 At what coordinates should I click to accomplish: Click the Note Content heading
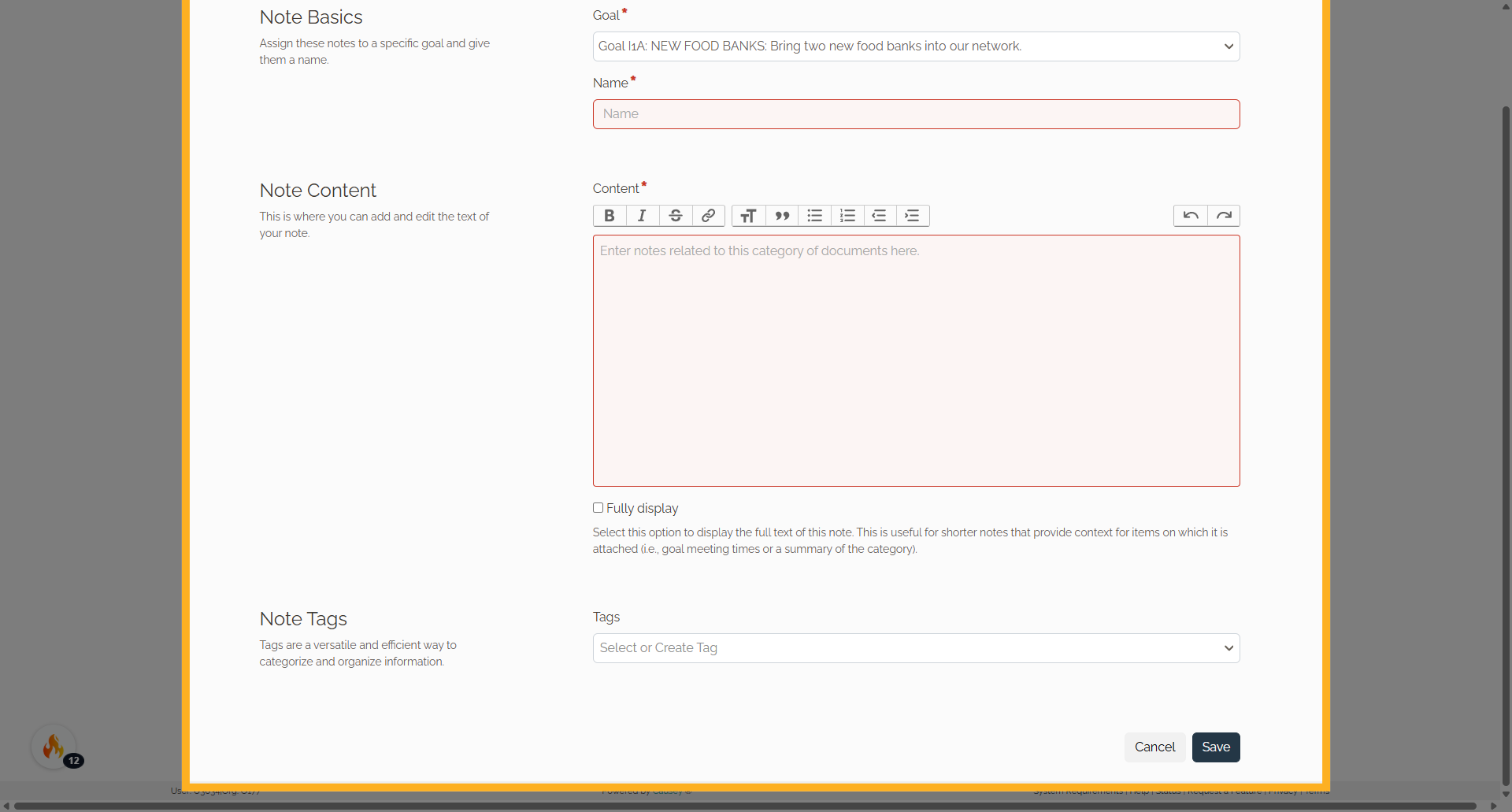(x=318, y=191)
